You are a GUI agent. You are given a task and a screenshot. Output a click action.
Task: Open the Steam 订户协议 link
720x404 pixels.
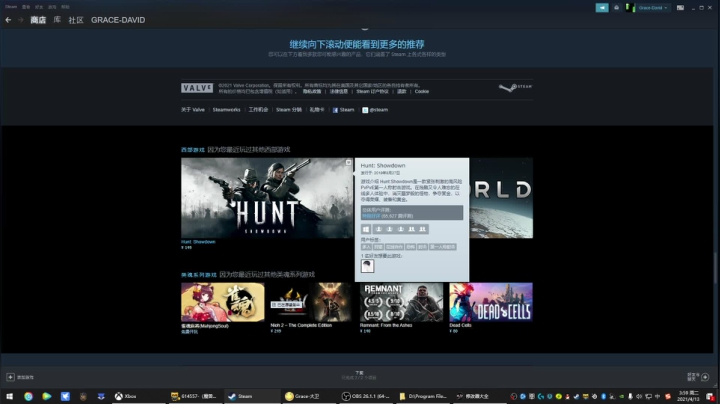pyautogui.click(x=372, y=91)
